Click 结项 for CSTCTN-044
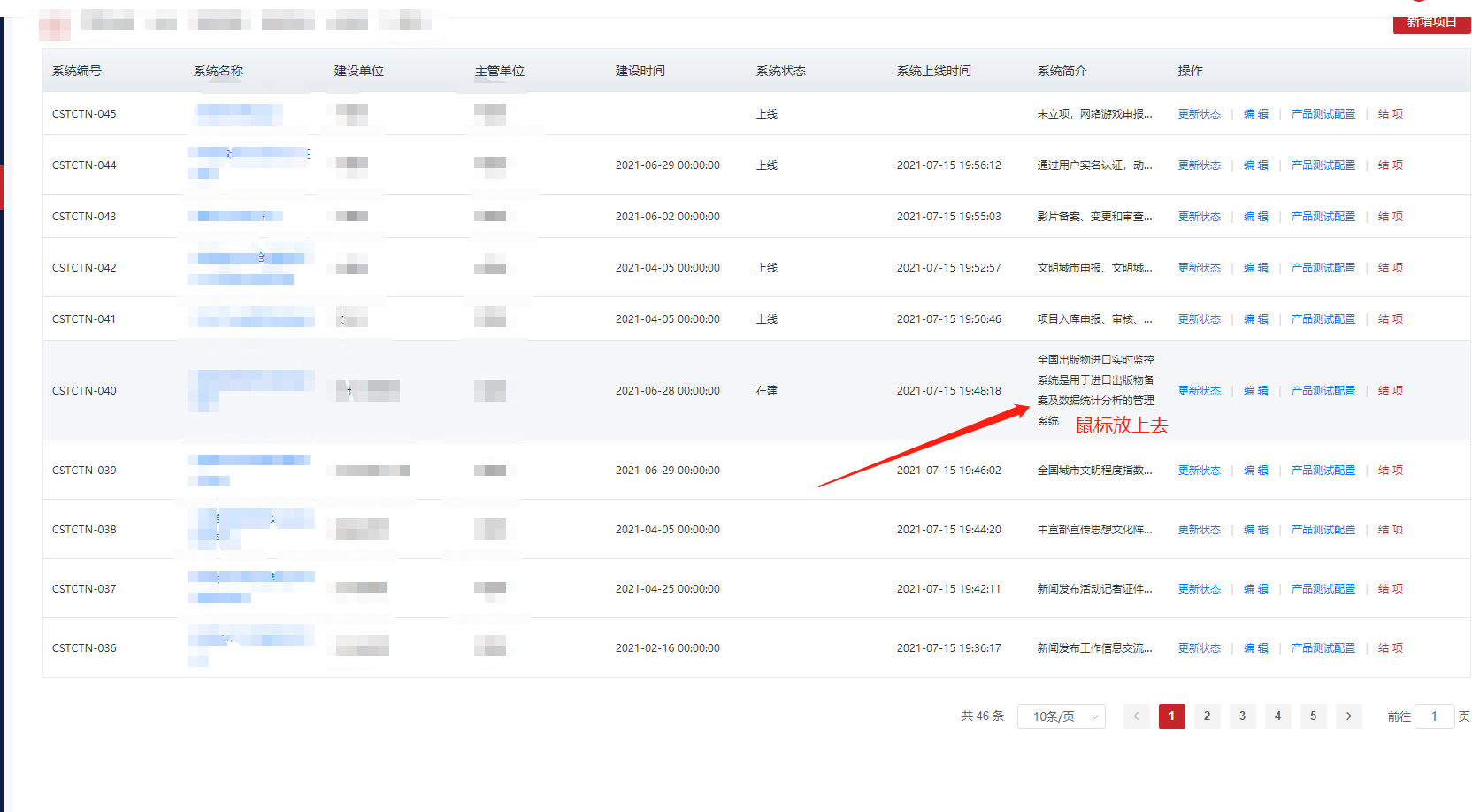Image resolution: width=1472 pixels, height=812 pixels. 1390,165
